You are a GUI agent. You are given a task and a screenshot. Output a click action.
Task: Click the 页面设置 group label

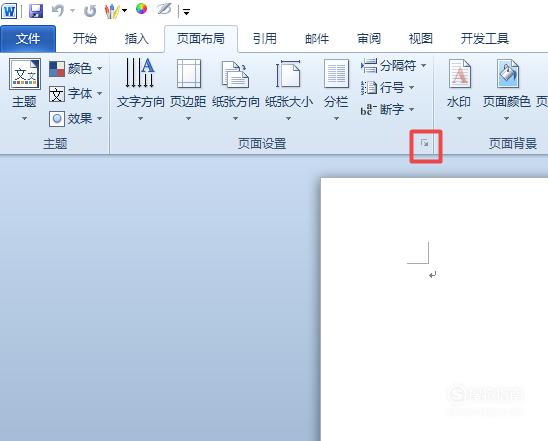pyautogui.click(x=262, y=144)
